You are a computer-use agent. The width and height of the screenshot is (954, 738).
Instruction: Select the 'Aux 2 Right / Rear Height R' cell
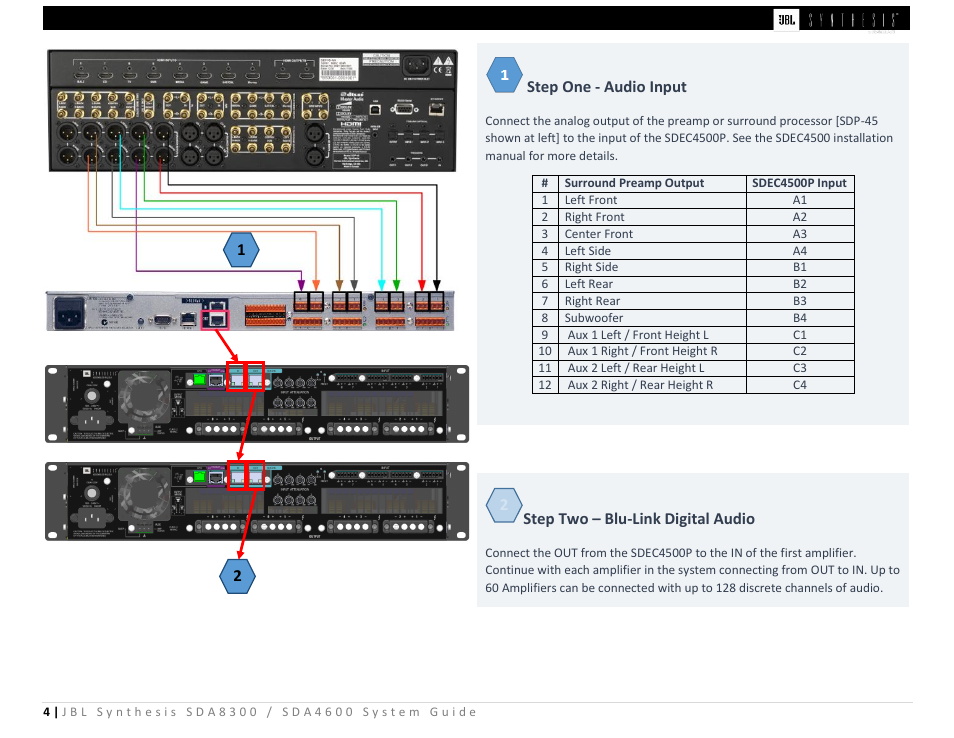[652, 385]
